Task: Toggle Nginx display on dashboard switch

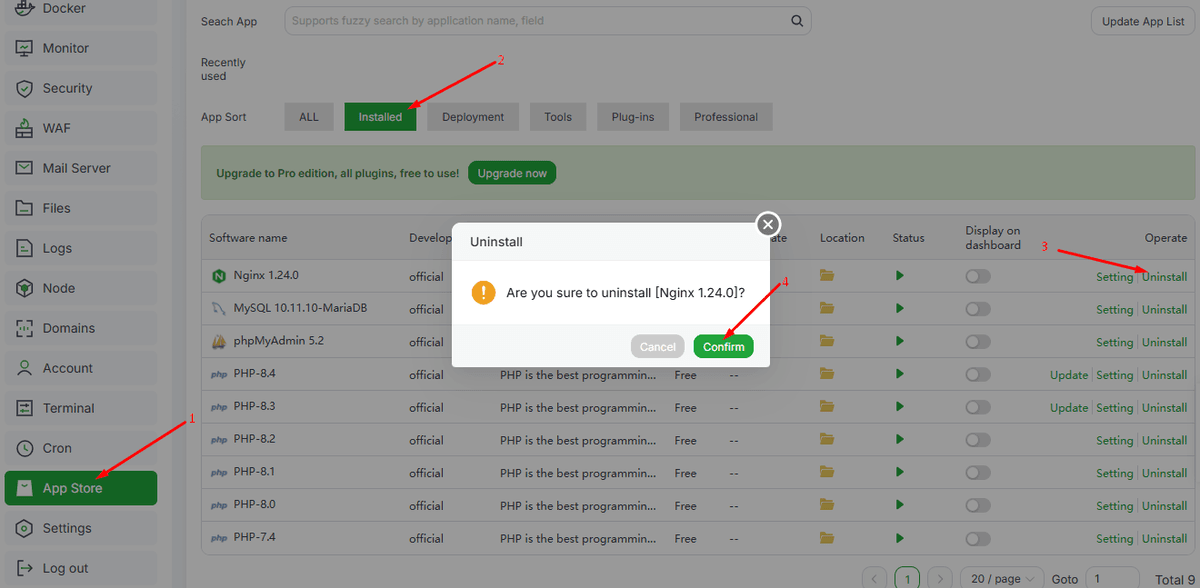Action: pyautogui.click(x=978, y=276)
